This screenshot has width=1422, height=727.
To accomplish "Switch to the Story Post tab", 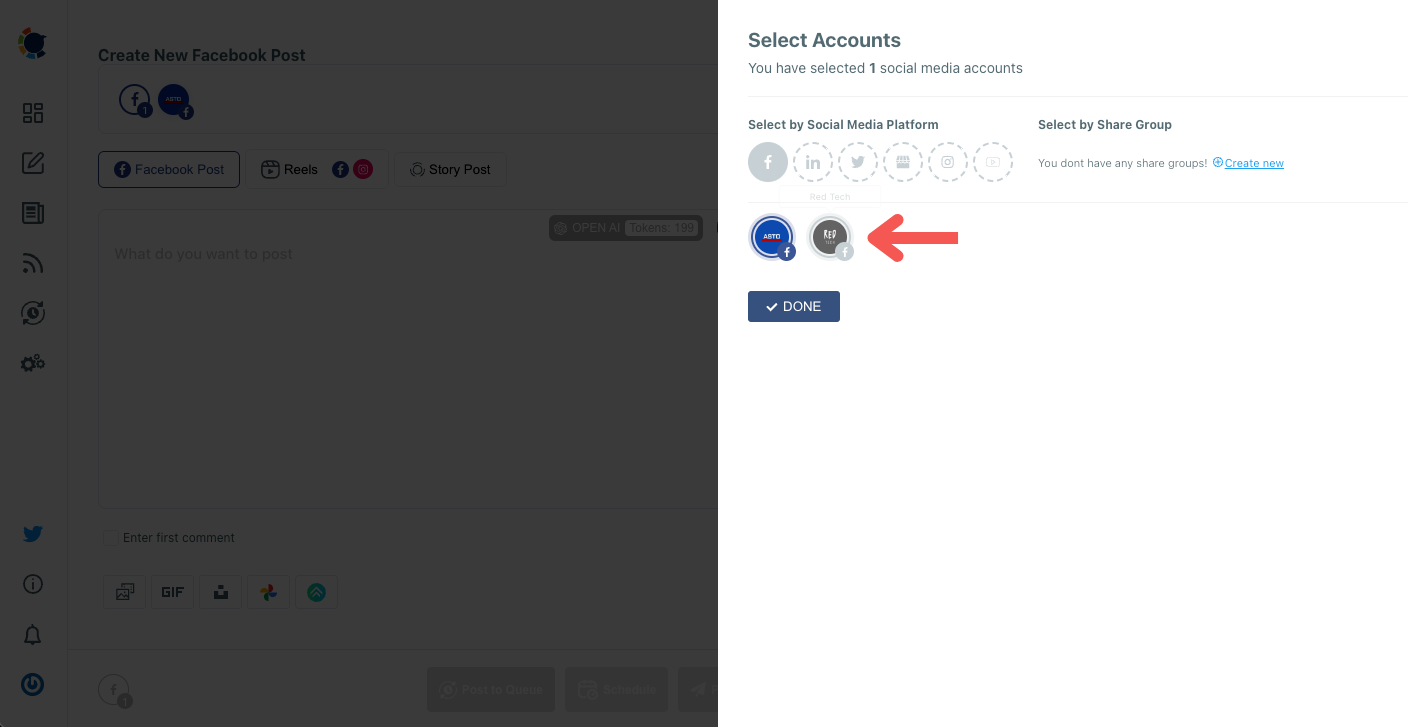I will (x=450, y=169).
